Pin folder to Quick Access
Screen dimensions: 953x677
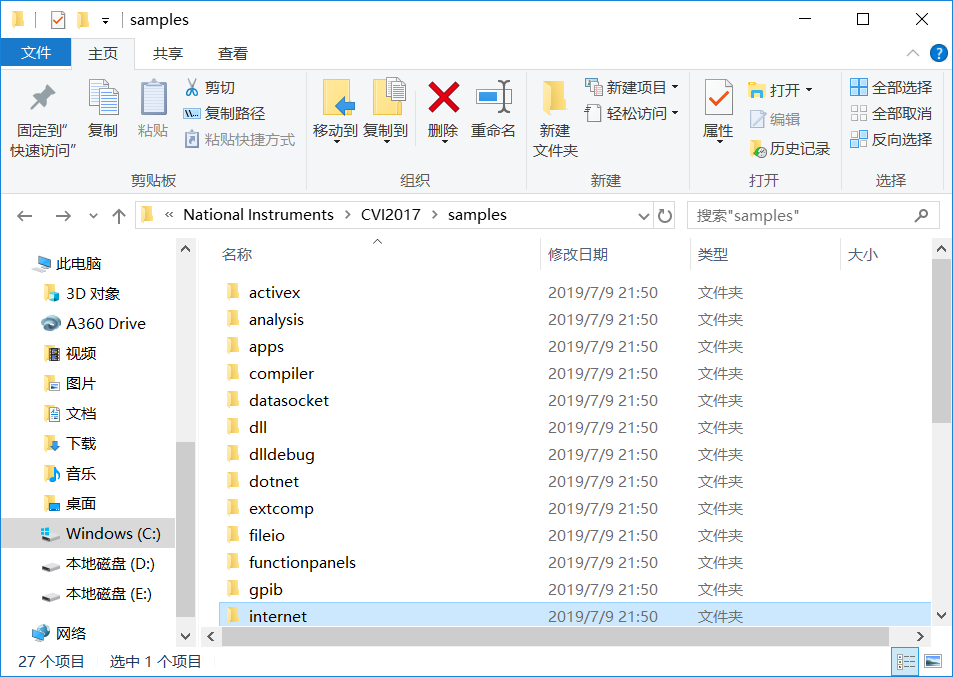[43, 120]
